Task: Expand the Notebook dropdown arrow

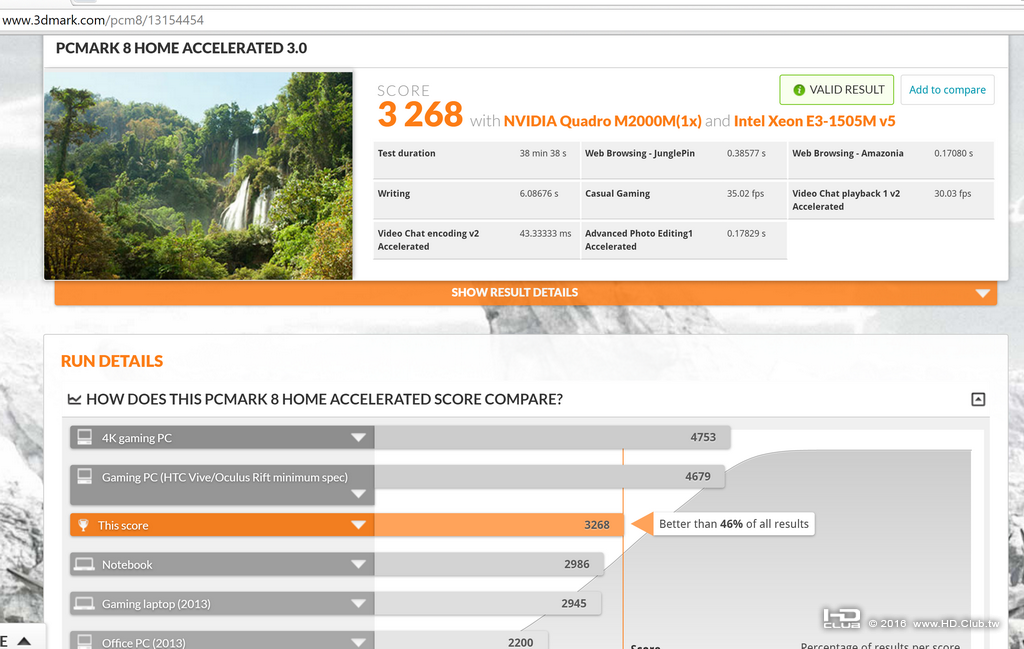Action: pyautogui.click(x=358, y=564)
